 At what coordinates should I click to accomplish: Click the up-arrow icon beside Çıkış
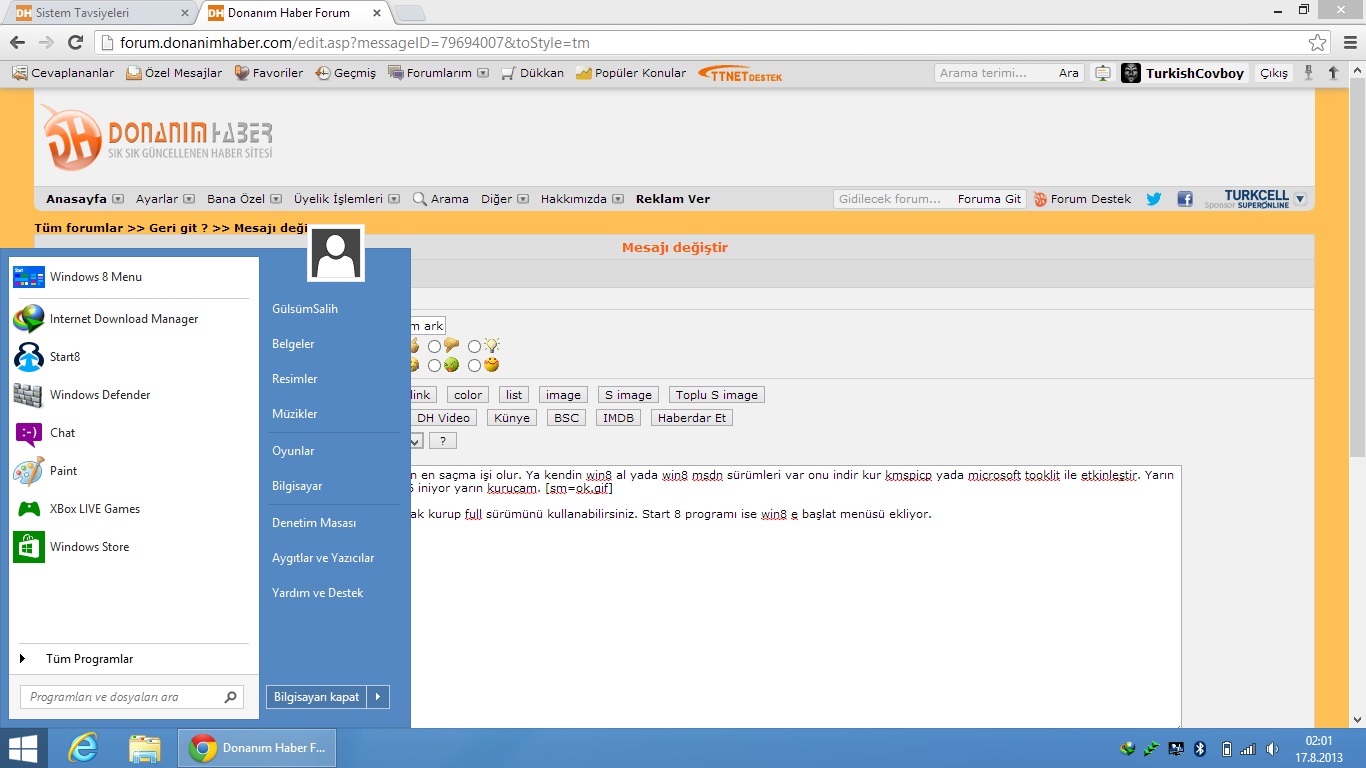pyautogui.click(x=1333, y=73)
